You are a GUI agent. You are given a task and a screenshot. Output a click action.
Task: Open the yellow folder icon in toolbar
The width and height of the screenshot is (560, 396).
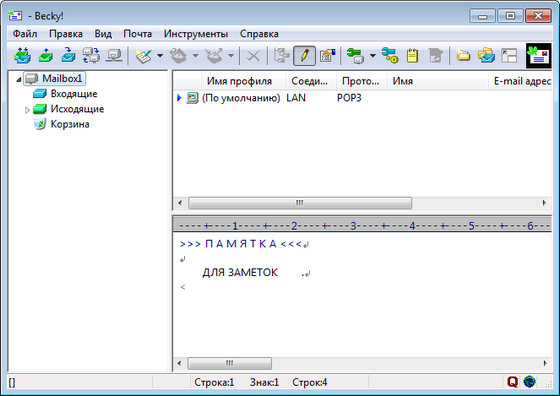[463, 56]
